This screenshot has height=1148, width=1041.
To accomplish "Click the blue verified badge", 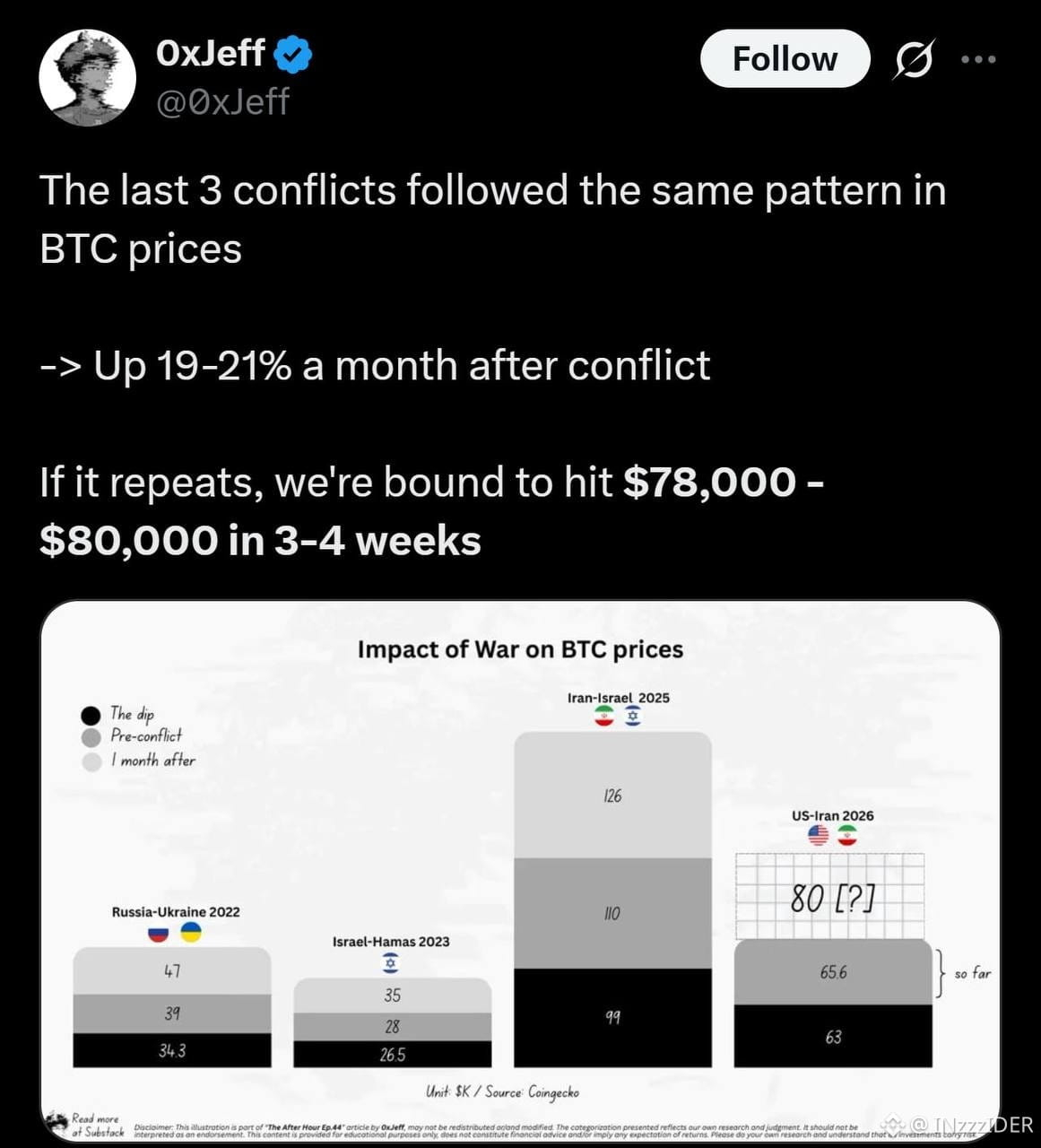I will 292,54.
